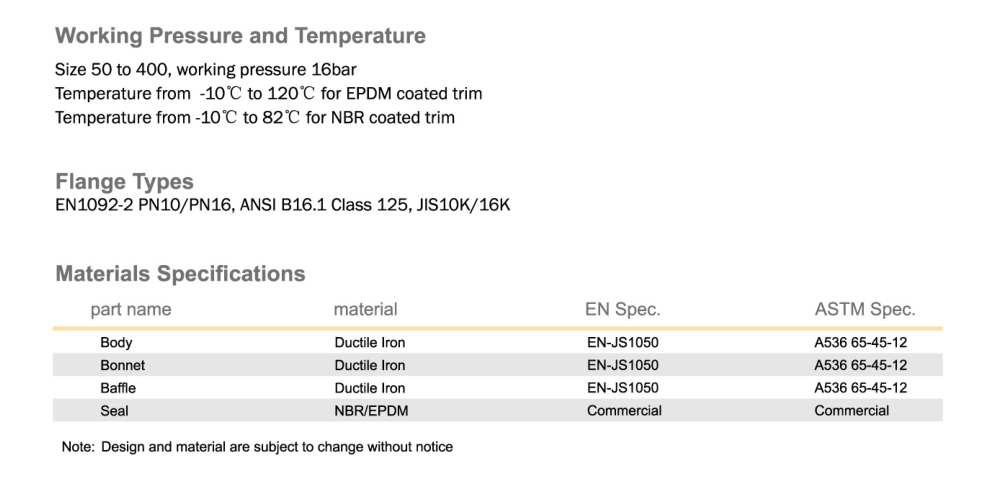This screenshot has height=498, width=991.
Task: Click the NBR coated trim temperature line
Action: (x=254, y=118)
